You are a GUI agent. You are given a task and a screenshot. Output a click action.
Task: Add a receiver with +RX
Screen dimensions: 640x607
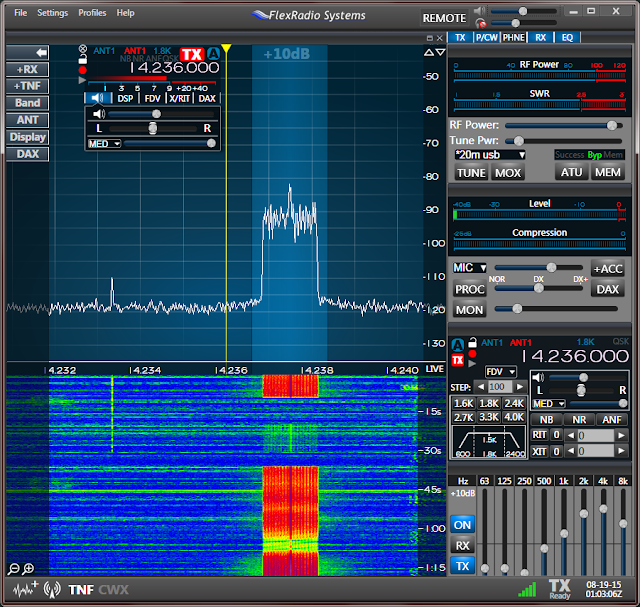point(27,69)
